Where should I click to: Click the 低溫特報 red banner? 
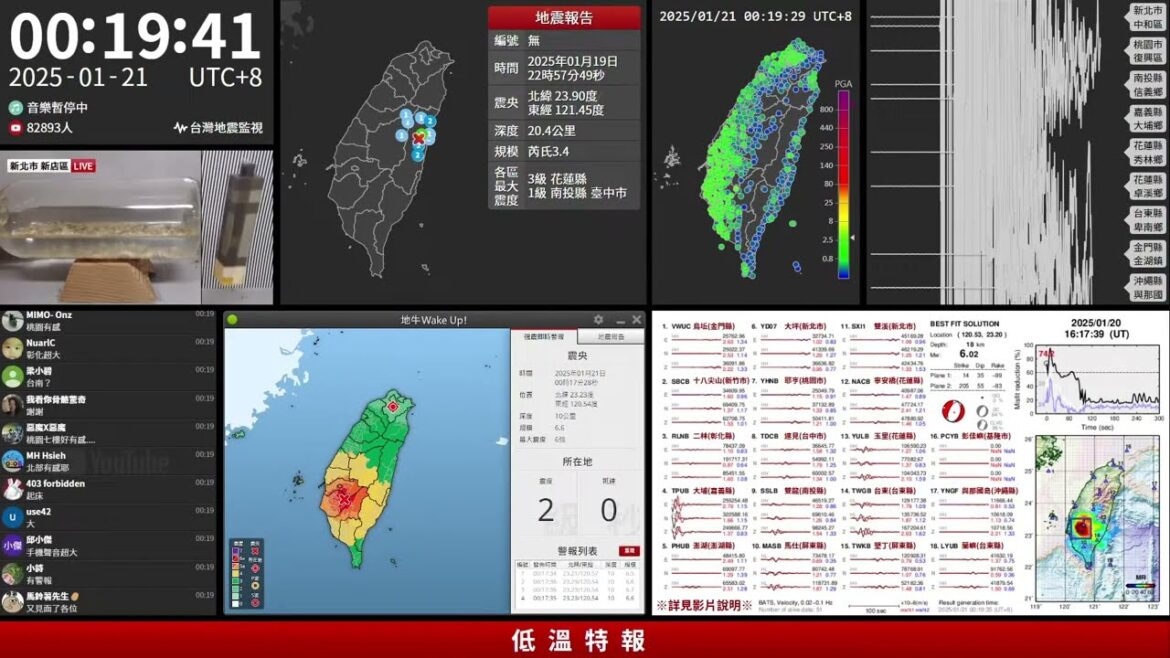[585, 640]
